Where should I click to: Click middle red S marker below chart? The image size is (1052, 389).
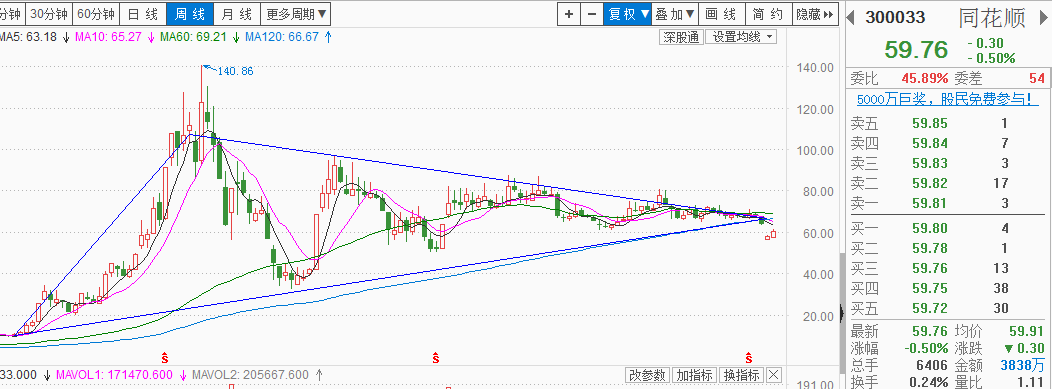click(x=436, y=356)
